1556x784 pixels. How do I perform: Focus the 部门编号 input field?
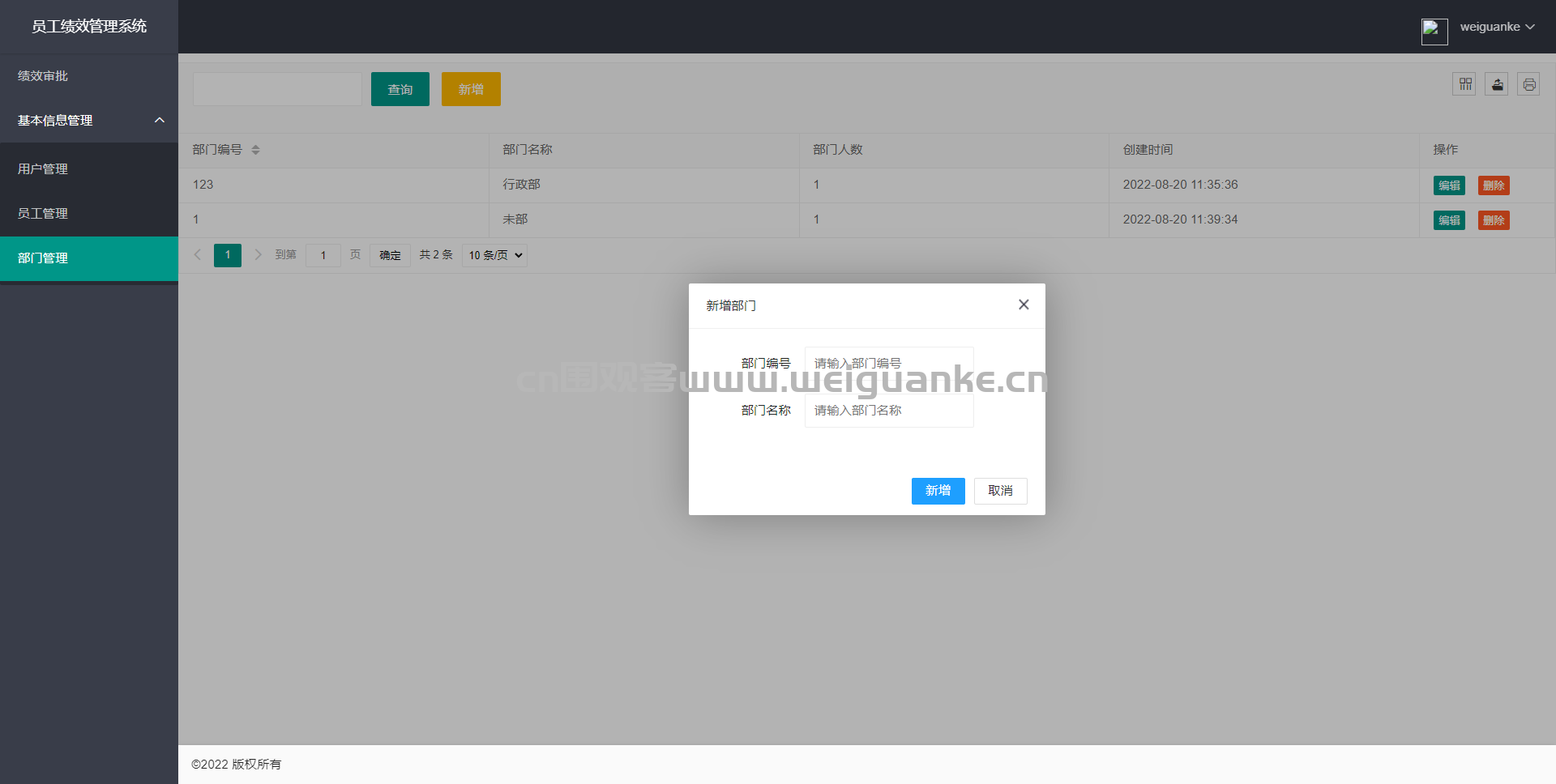pos(889,363)
